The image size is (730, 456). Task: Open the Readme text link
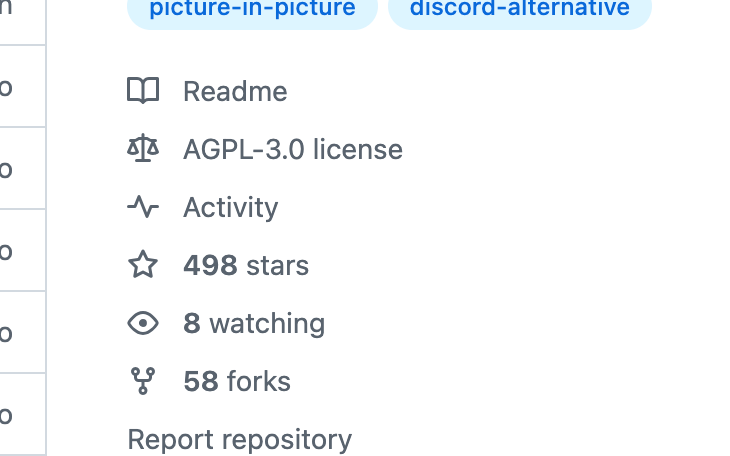[x=235, y=91]
